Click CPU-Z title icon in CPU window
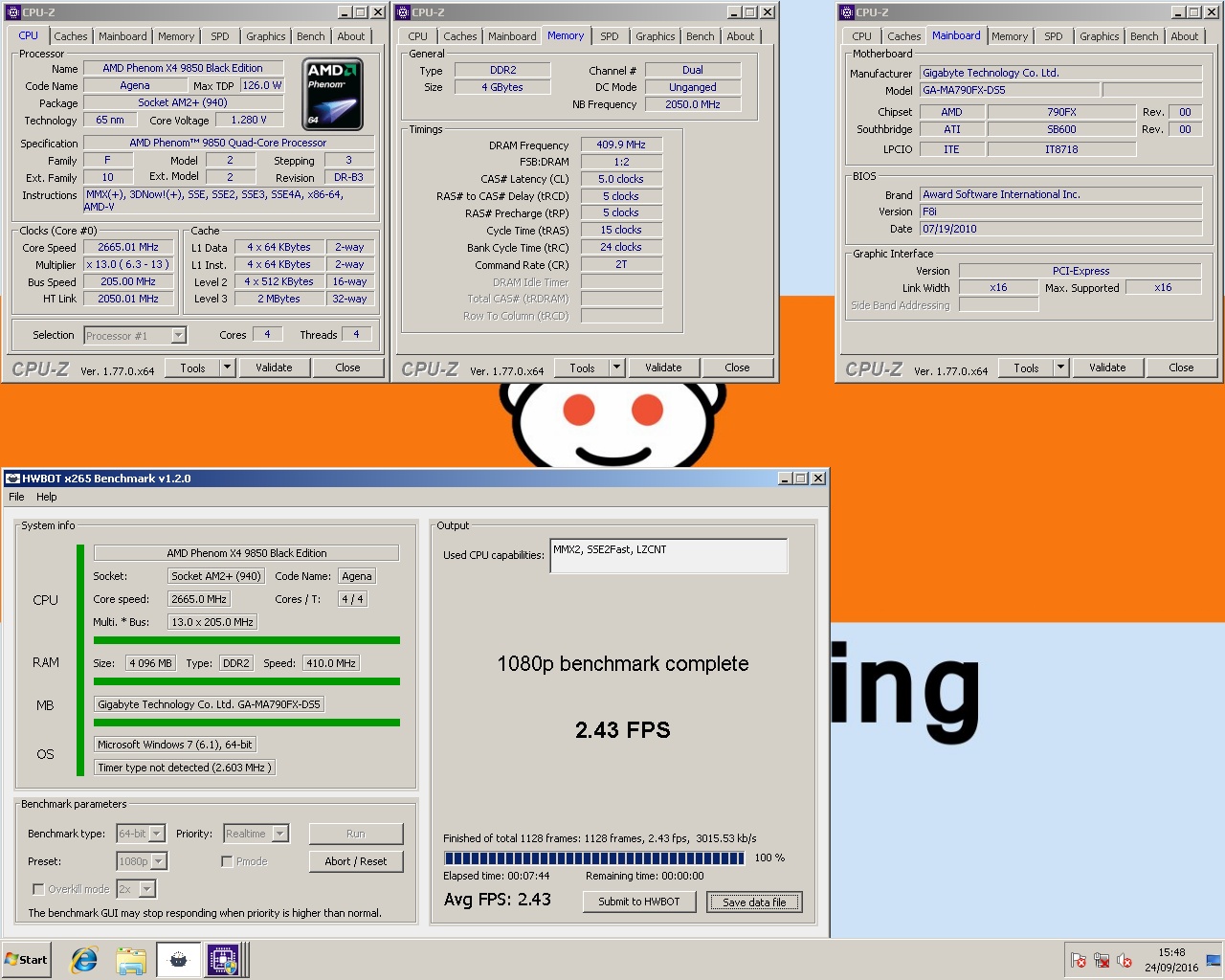 (x=13, y=12)
